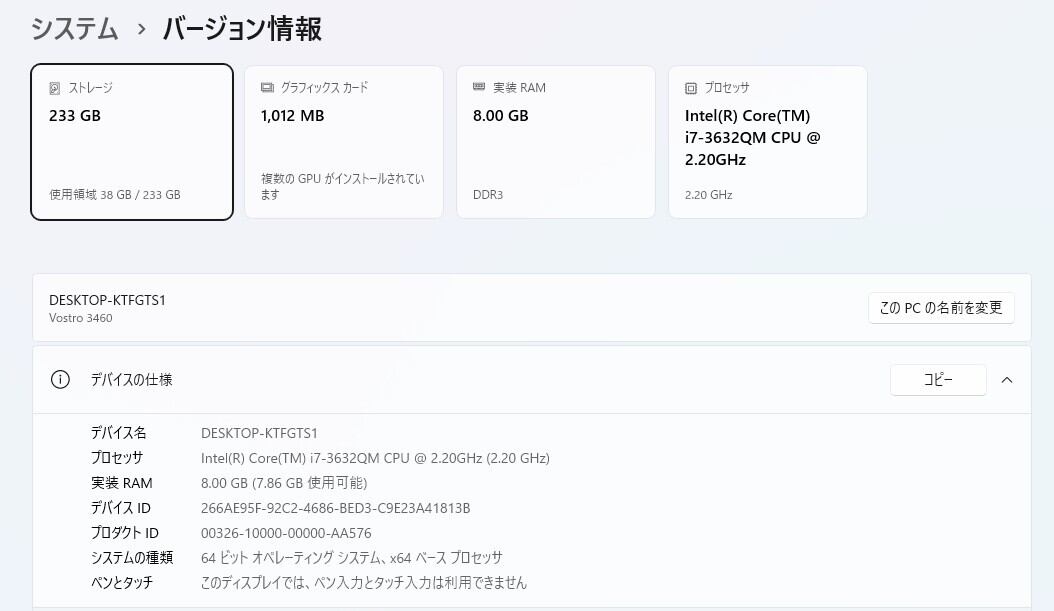This screenshot has width=1054, height=611.
Task: Click the device specifications info icon
Action: point(60,380)
